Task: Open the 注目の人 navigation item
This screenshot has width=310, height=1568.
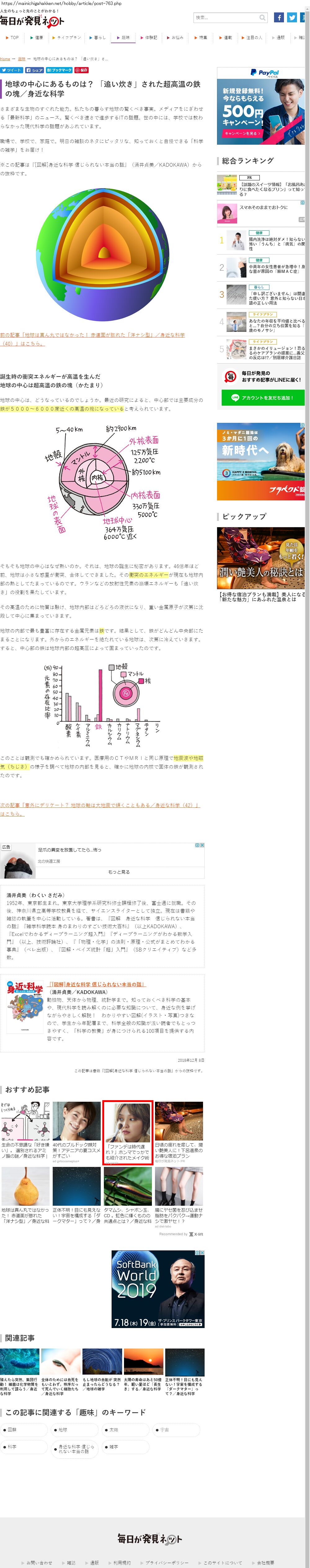Action: pos(252,38)
